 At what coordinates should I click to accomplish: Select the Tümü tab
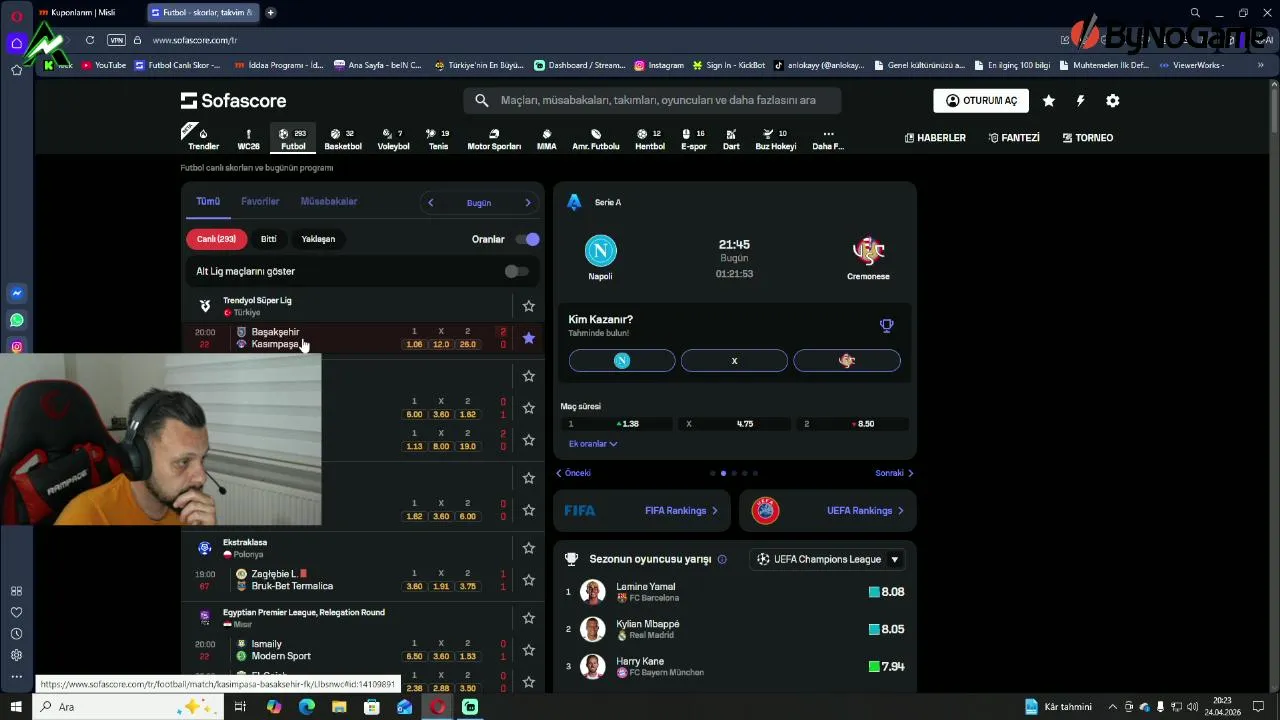click(208, 202)
